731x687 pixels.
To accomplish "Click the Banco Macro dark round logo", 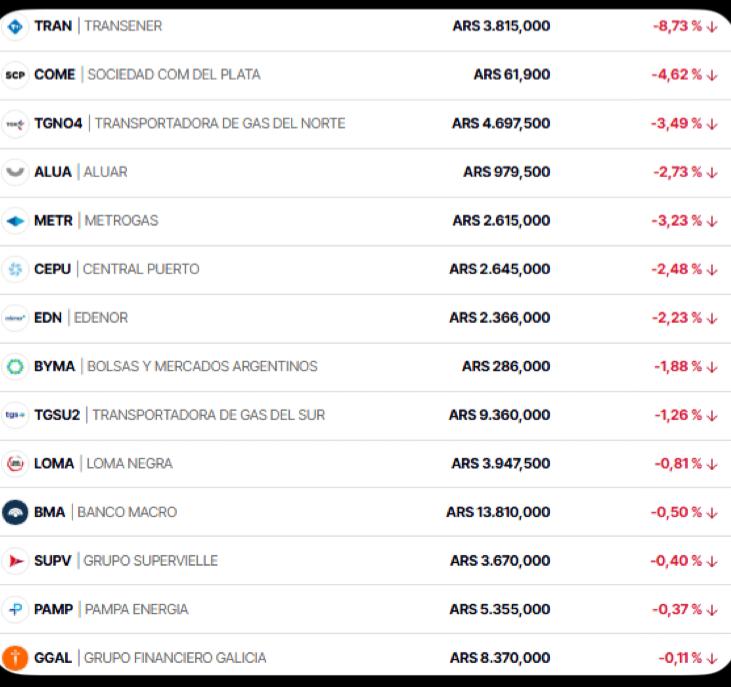I will (15, 512).
